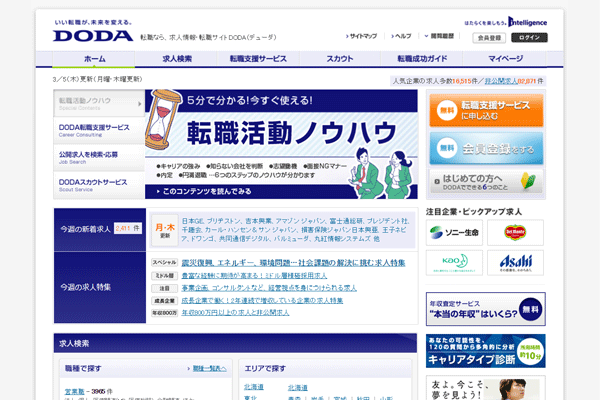Apply via 転職支援サービスに申し込む orange button
Viewport: 600px width, 400px height.
click(486, 110)
